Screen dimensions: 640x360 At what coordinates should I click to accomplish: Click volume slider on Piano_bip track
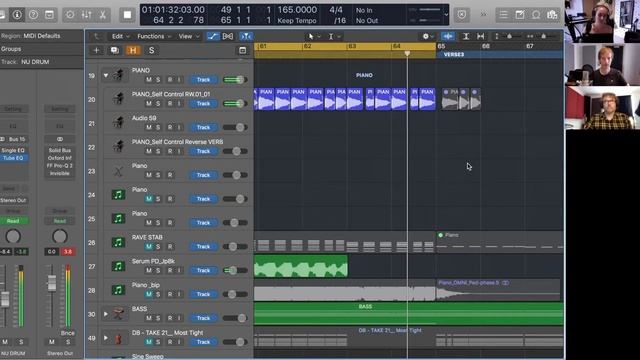click(x=235, y=294)
